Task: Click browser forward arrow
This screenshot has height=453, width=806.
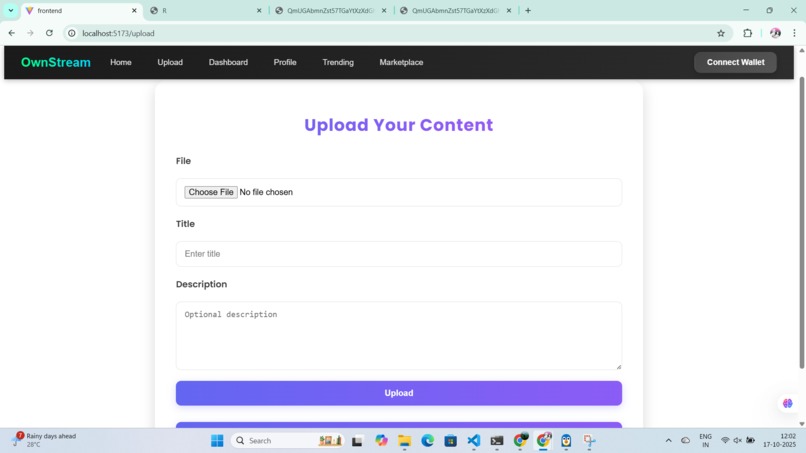Action: pos(30,33)
